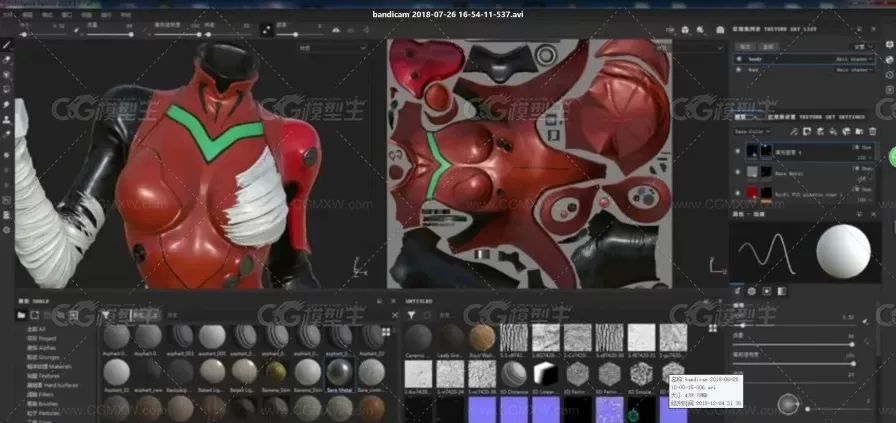Screen dimensions: 896x423
Task: Click the filter funnel in the left shelf
Action: [106, 315]
